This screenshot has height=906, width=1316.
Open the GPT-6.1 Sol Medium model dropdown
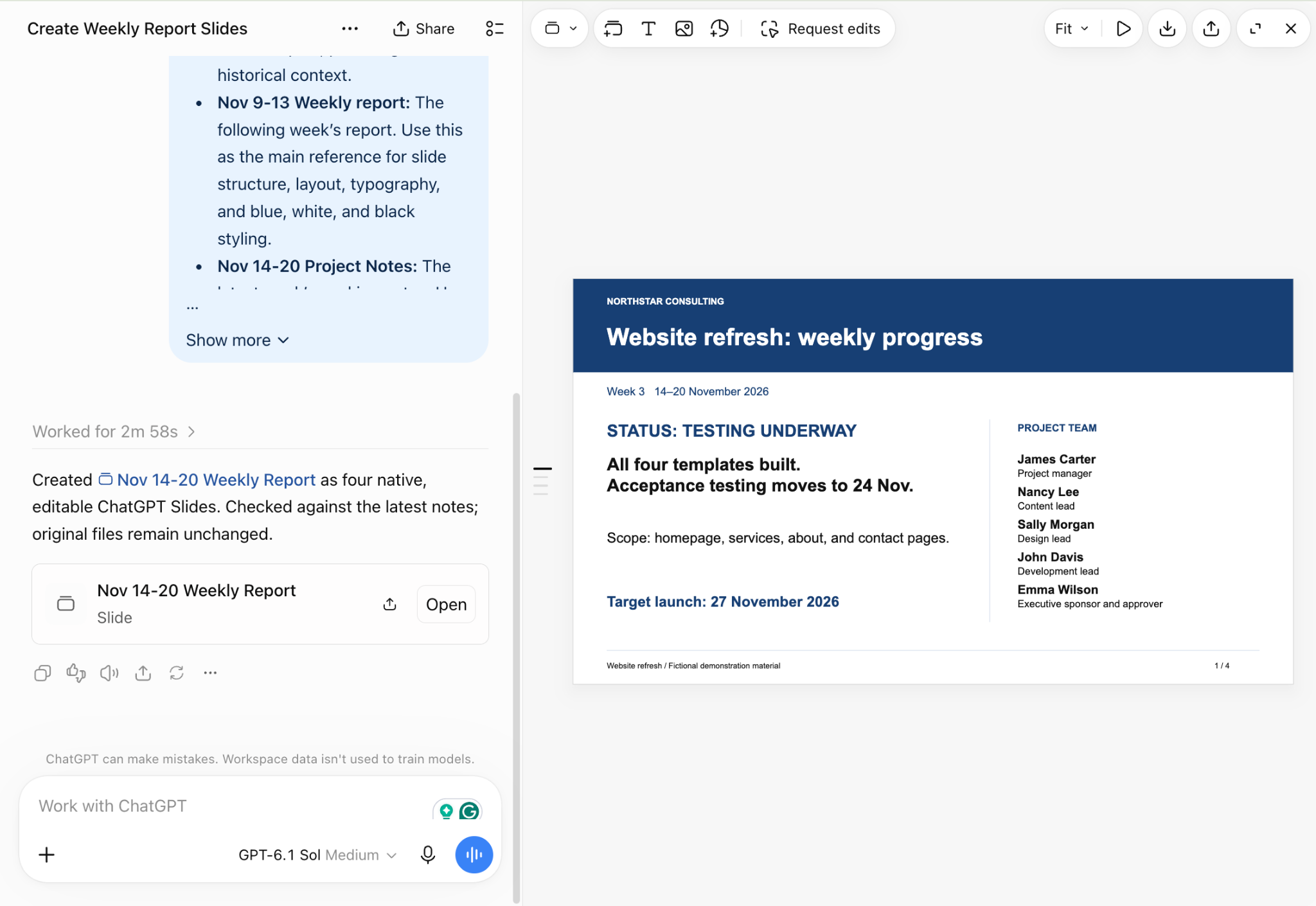point(317,855)
